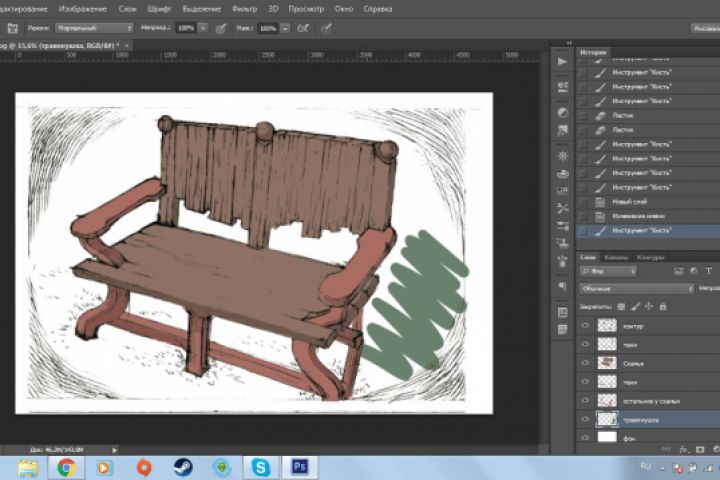Hide the фон background layer

click(585, 438)
